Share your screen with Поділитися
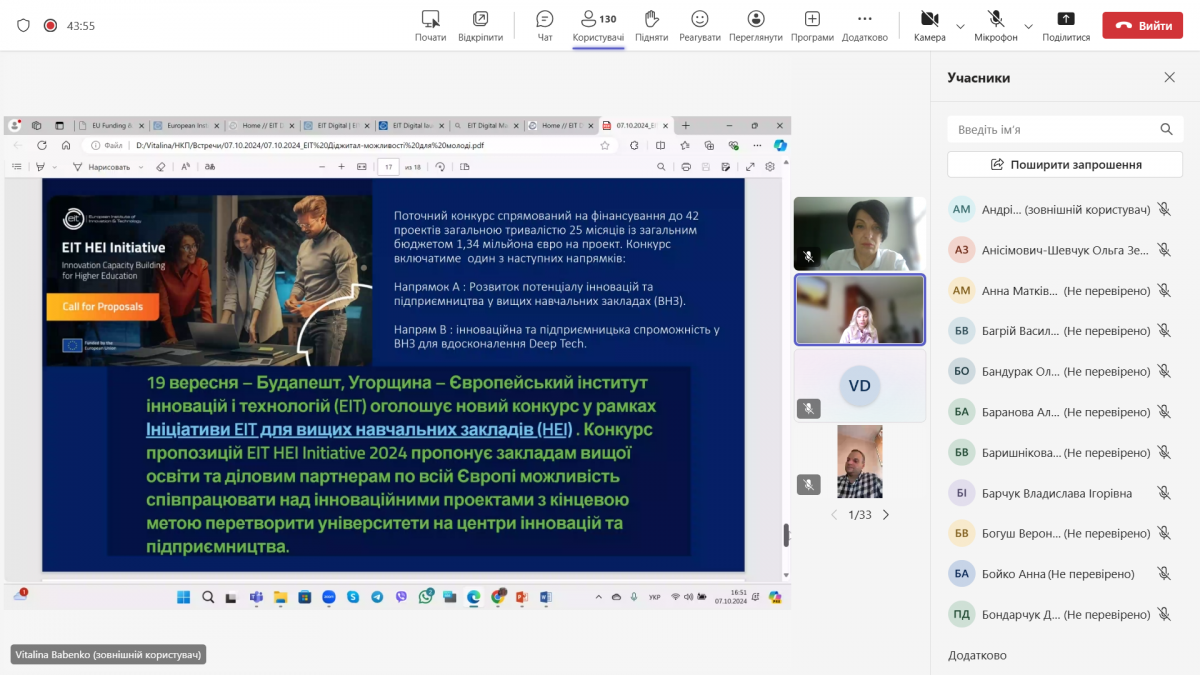This screenshot has height=675, width=1200. (1066, 26)
